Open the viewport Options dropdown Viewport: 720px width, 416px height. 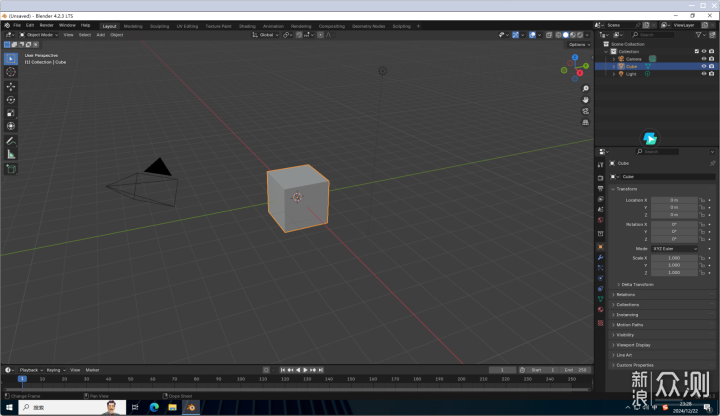point(579,45)
